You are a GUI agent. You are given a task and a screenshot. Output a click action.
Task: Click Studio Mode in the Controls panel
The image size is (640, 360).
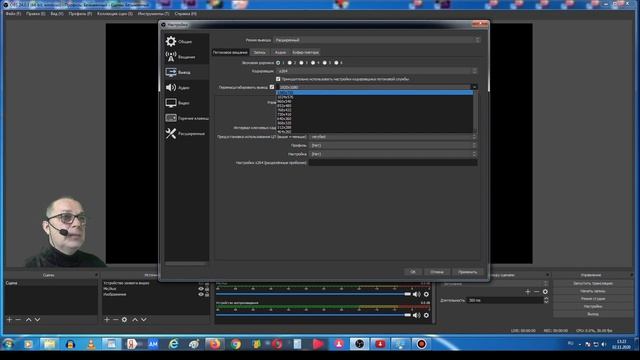tap(593, 299)
